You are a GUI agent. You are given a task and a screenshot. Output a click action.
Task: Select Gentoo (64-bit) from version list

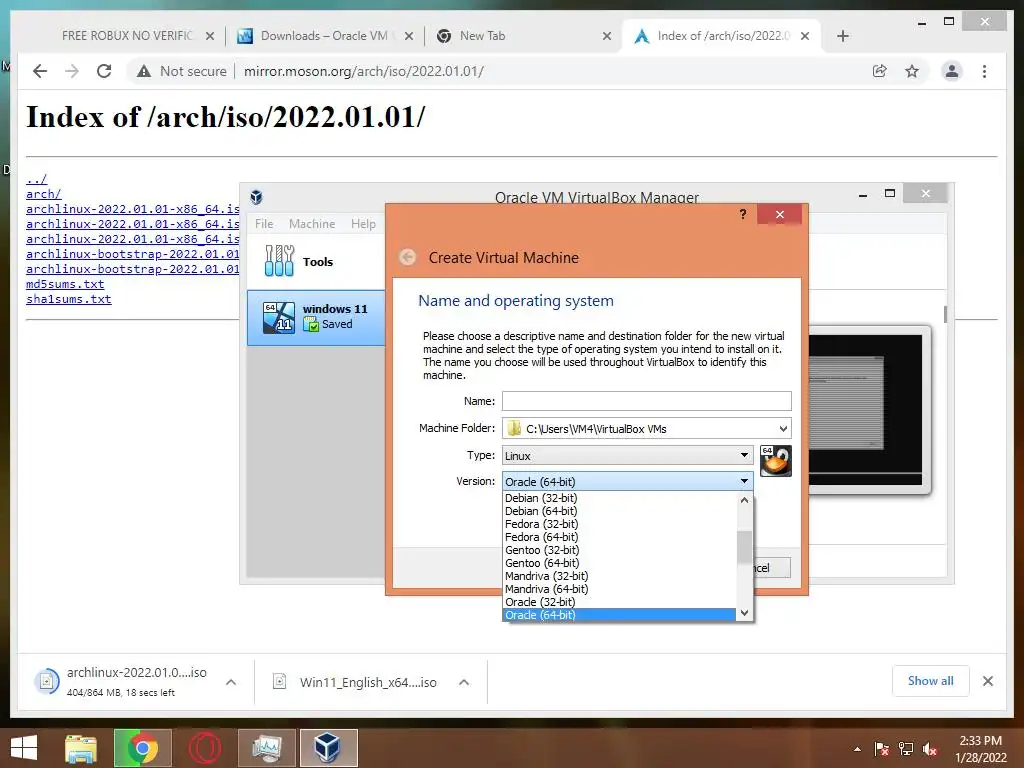click(x=619, y=563)
